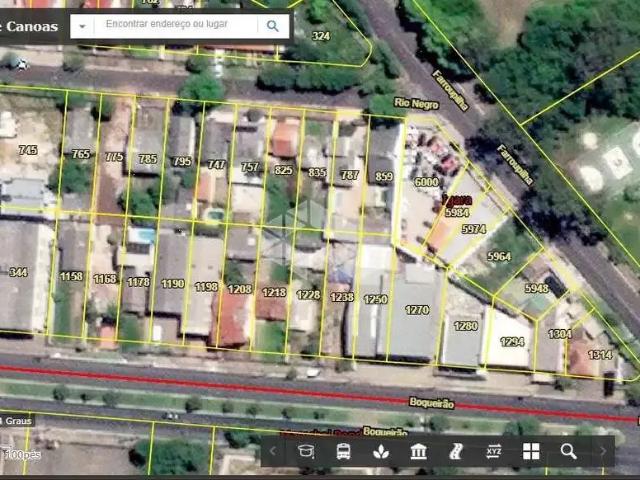The image size is (640, 480).
Task: Open the XYZ coordinates conversion tool
Action: click(x=493, y=451)
